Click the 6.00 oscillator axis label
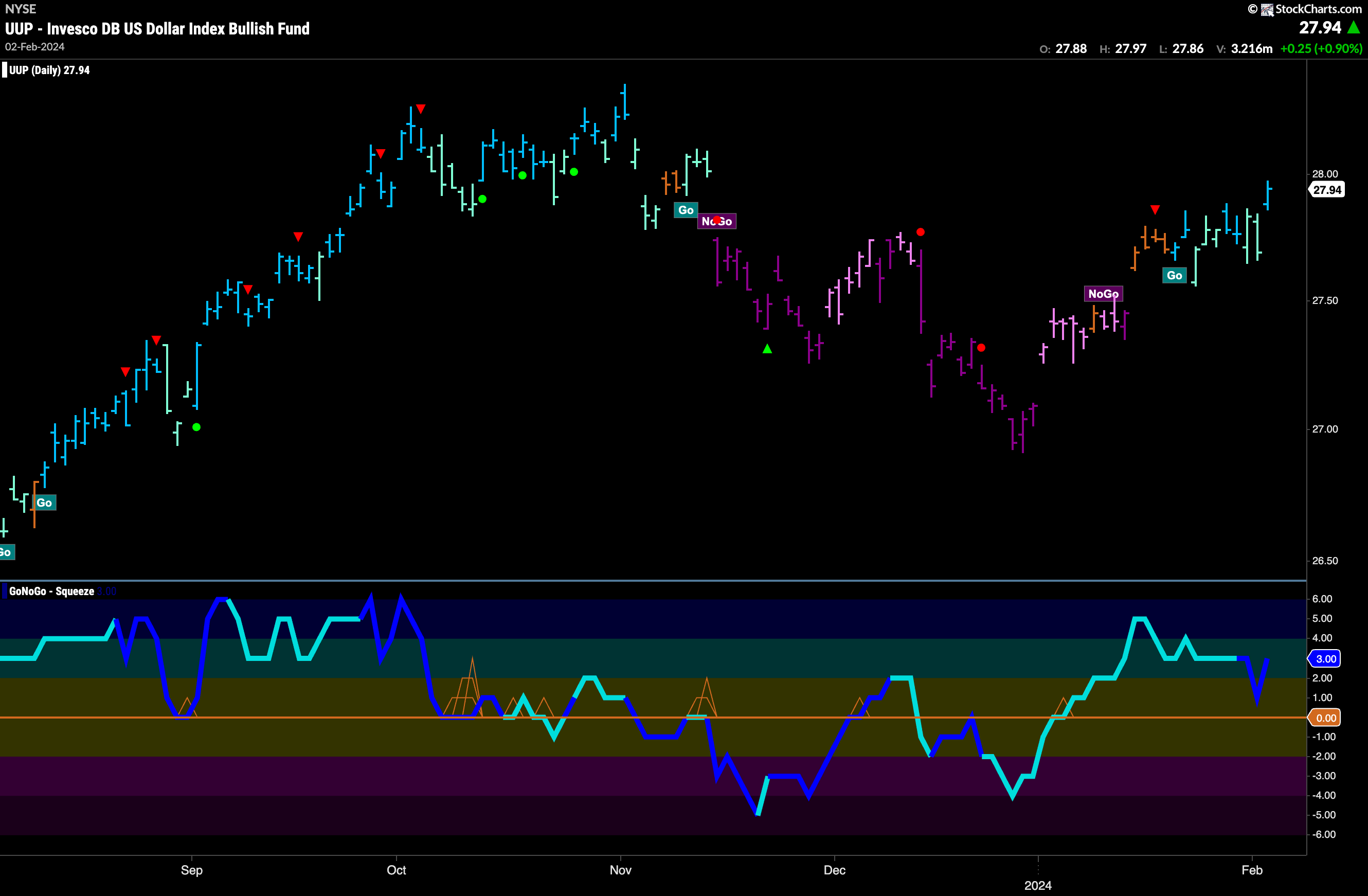 coord(1322,599)
